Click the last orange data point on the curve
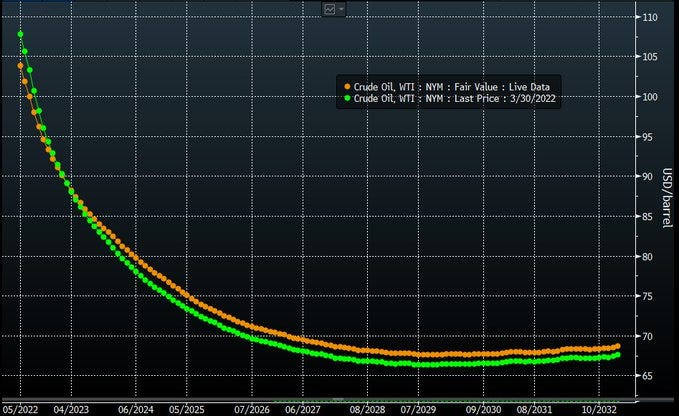Screen dimensions: 679x416 [x=618, y=346]
